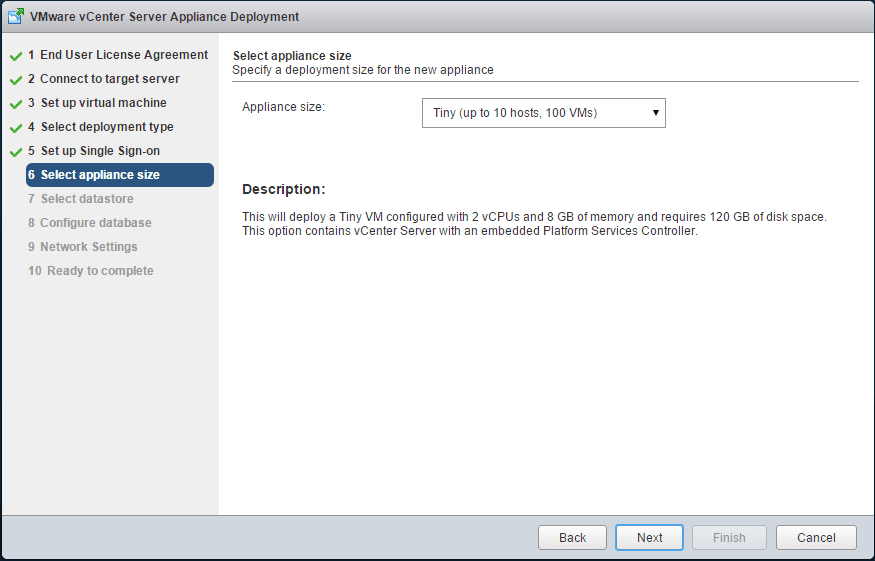Return to step 2 Connect to target server
The height and width of the screenshot is (561, 875).
point(104,79)
